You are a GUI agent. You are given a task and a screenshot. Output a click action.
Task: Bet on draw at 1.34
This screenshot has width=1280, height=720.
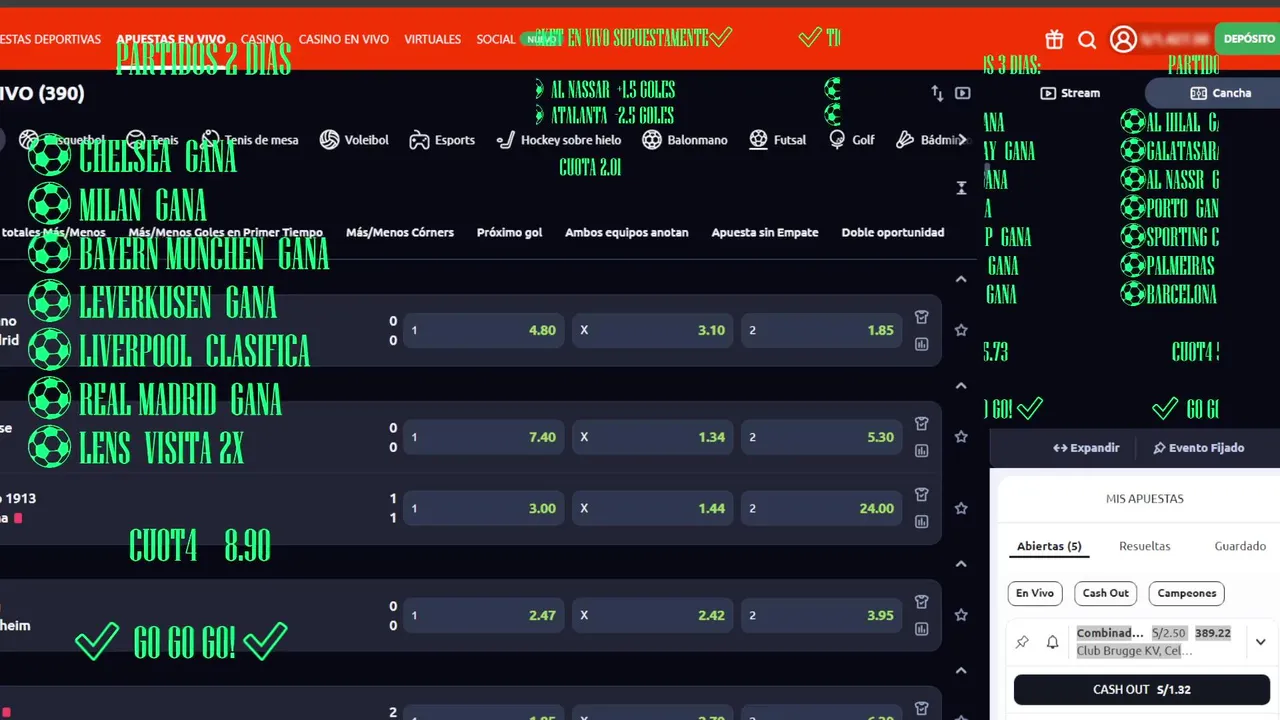tap(653, 437)
